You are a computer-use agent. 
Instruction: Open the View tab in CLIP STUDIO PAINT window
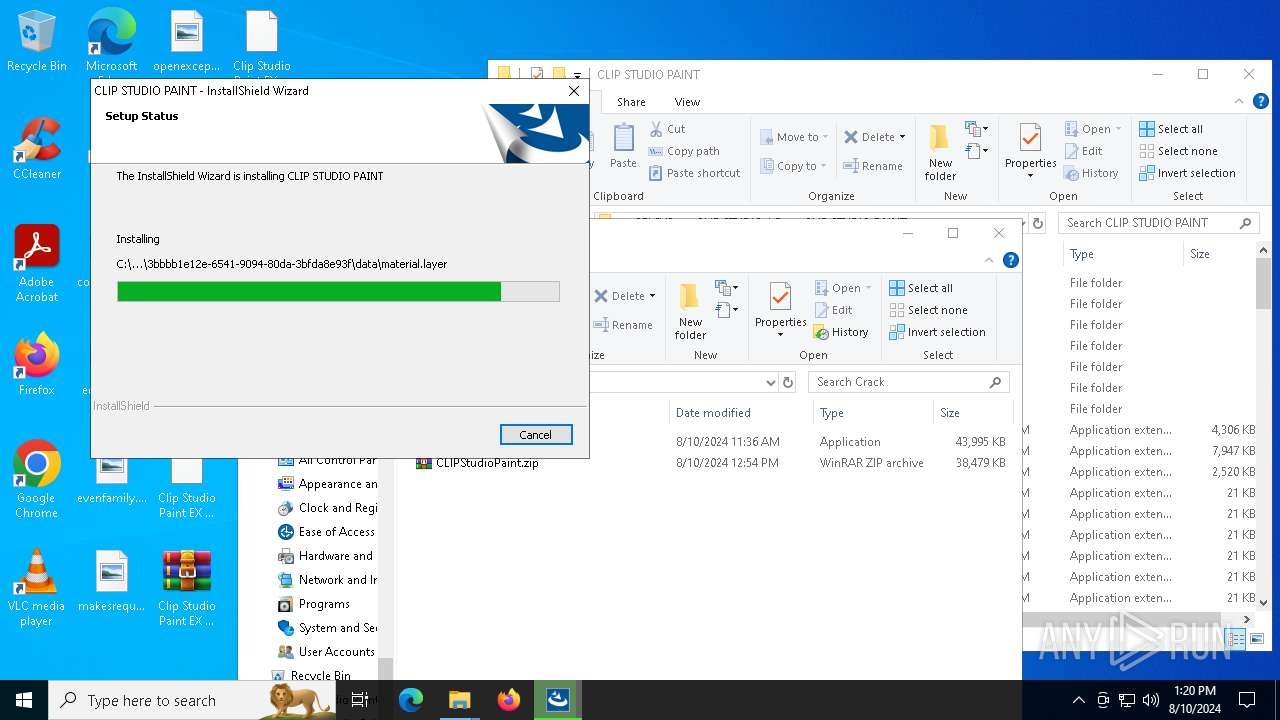[687, 102]
